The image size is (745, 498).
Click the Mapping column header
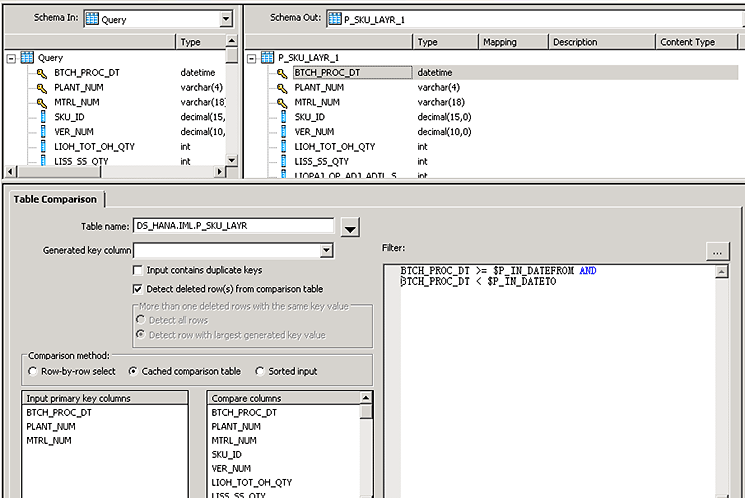[x=499, y=42]
